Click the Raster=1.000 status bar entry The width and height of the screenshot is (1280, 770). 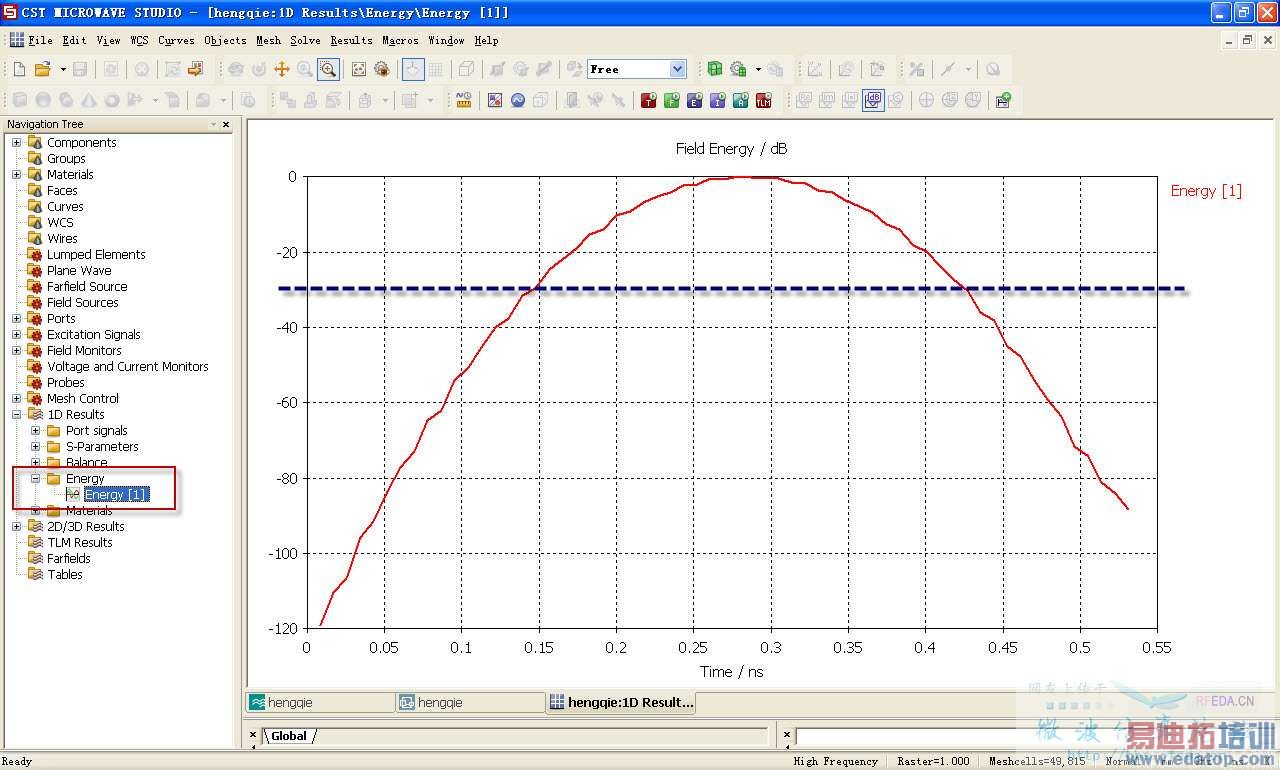933,761
